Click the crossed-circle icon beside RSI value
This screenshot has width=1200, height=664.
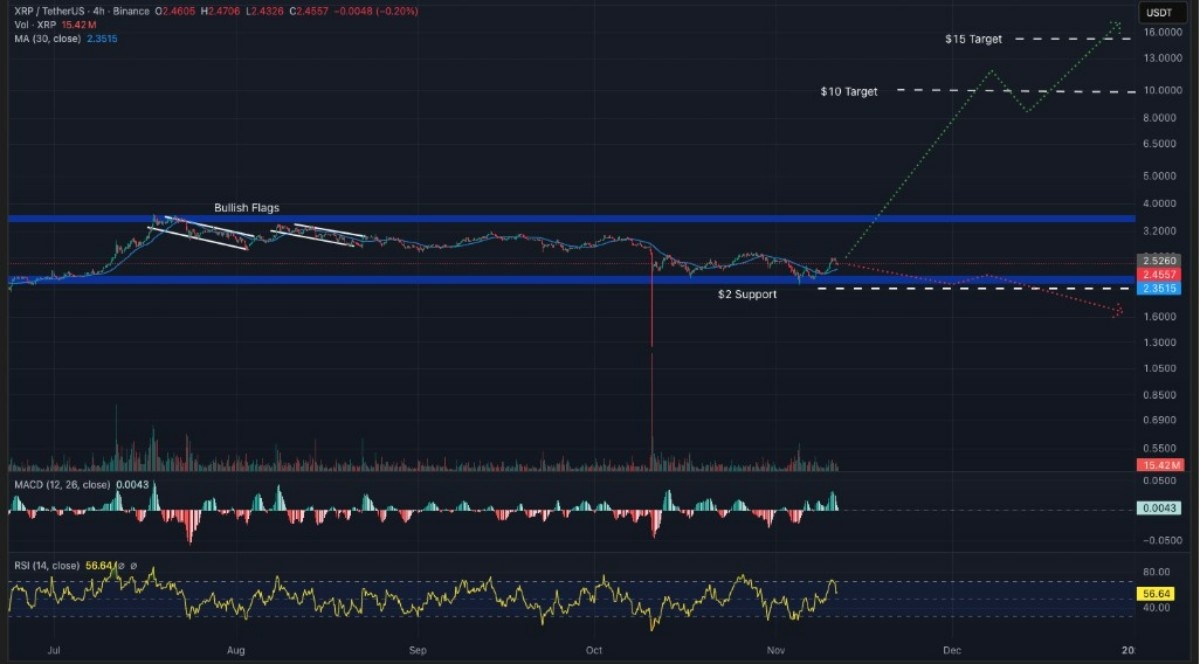tap(122, 563)
